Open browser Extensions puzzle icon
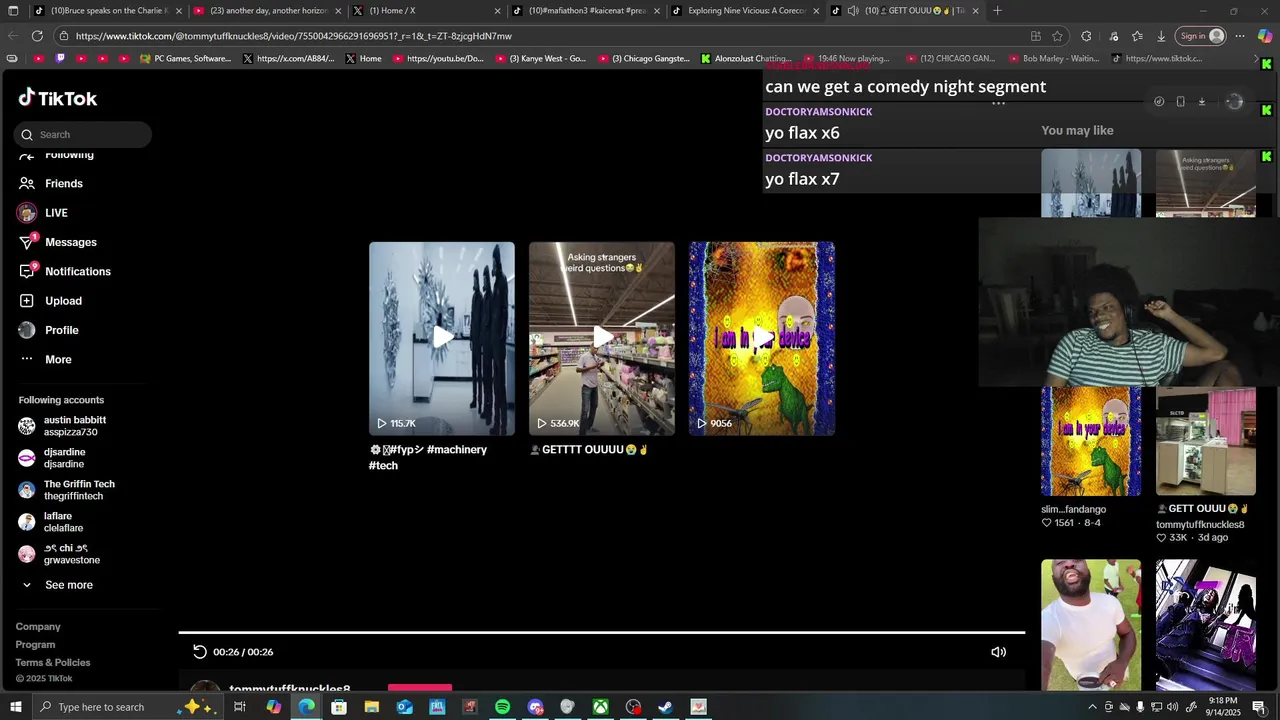This screenshot has width=1280, height=720. (1086, 36)
